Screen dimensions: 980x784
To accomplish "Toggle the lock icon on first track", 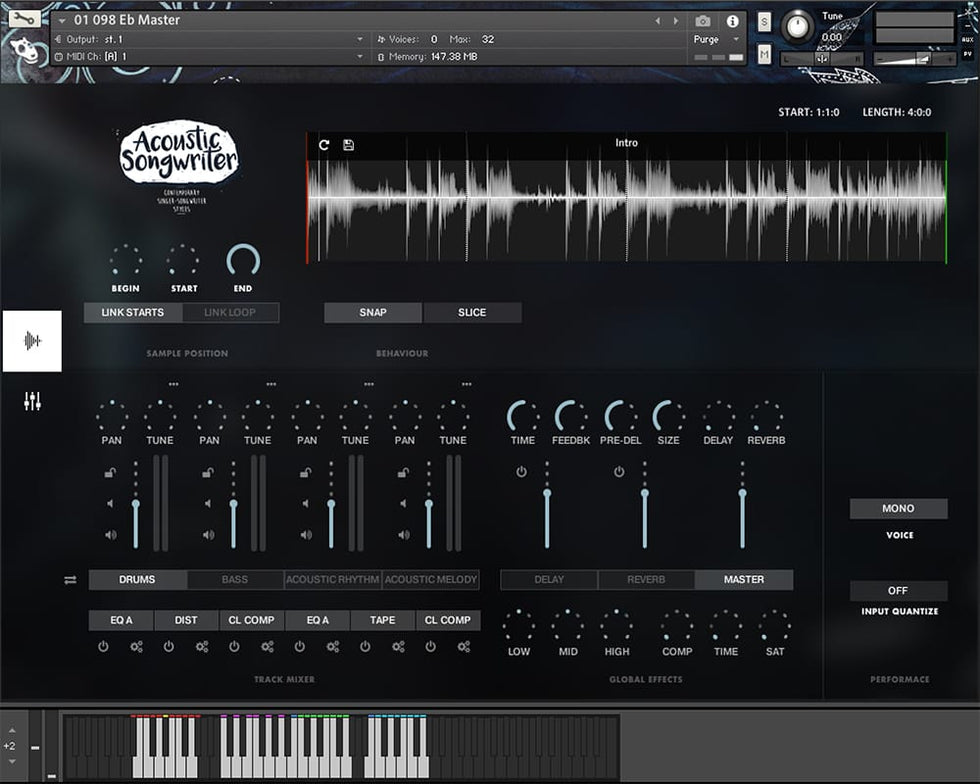I will coord(110,473).
